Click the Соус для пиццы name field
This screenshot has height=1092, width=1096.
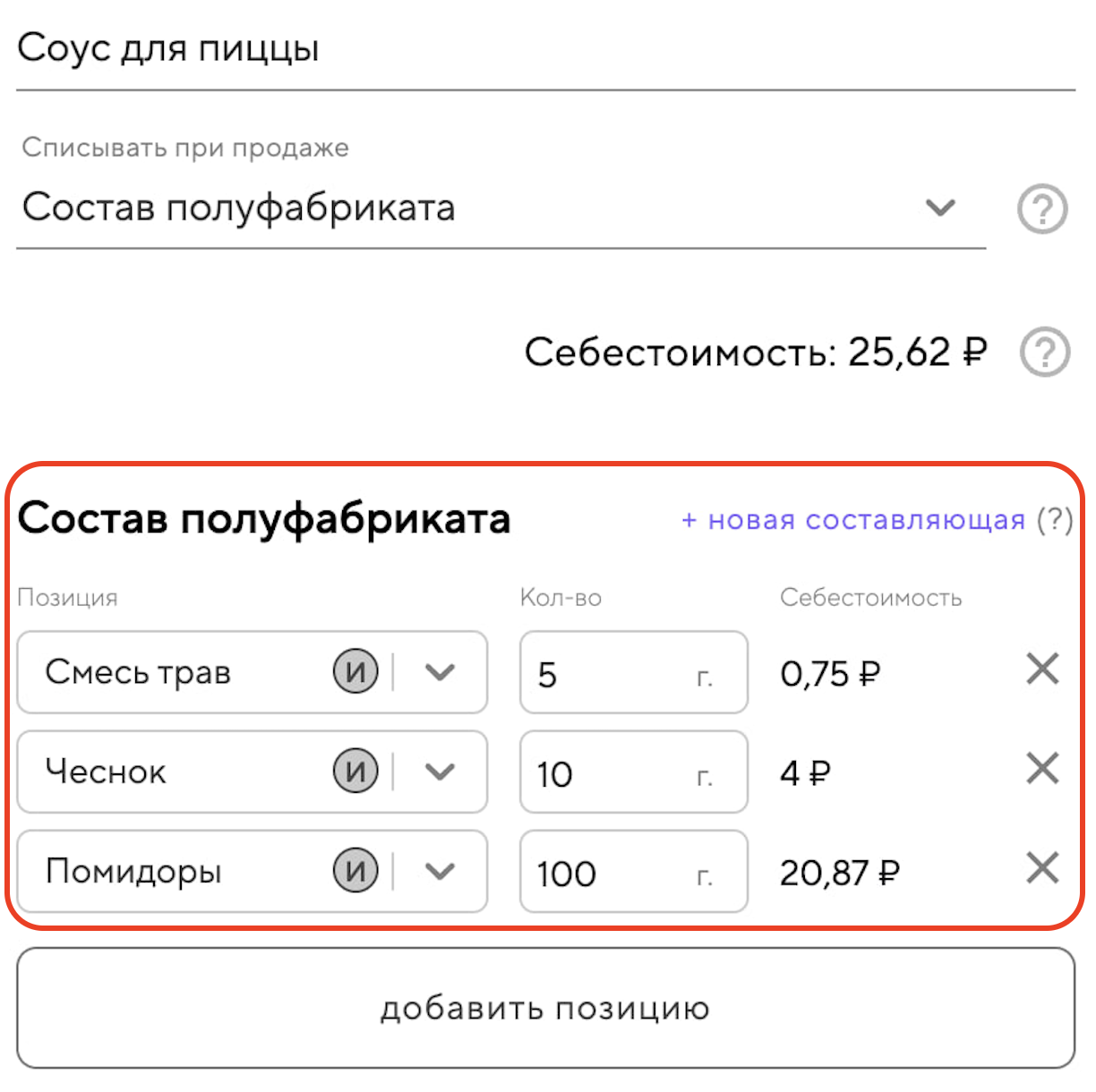click(544, 49)
